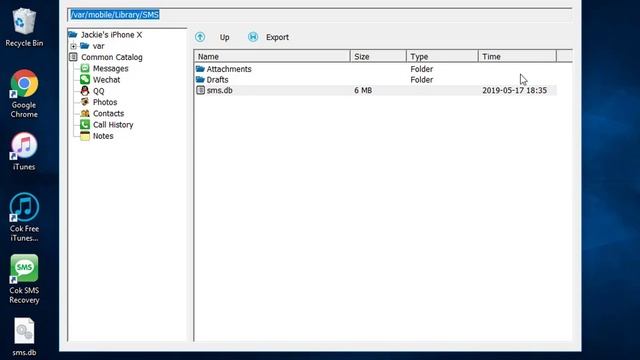Click the sms.db file icon in list
The width and height of the screenshot is (640, 360).
(x=200, y=90)
